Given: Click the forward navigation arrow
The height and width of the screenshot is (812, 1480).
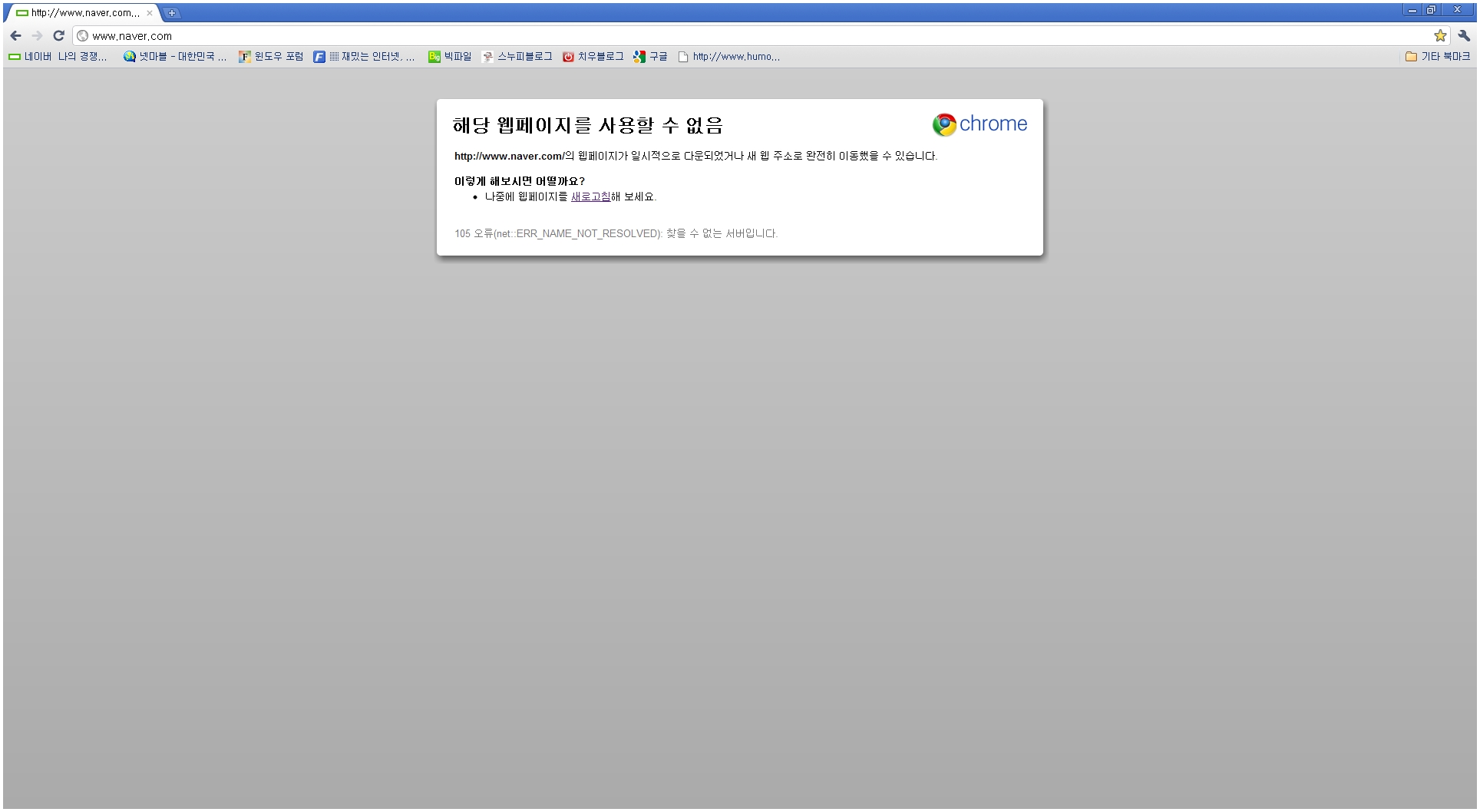Looking at the screenshot, I should click(x=37, y=35).
